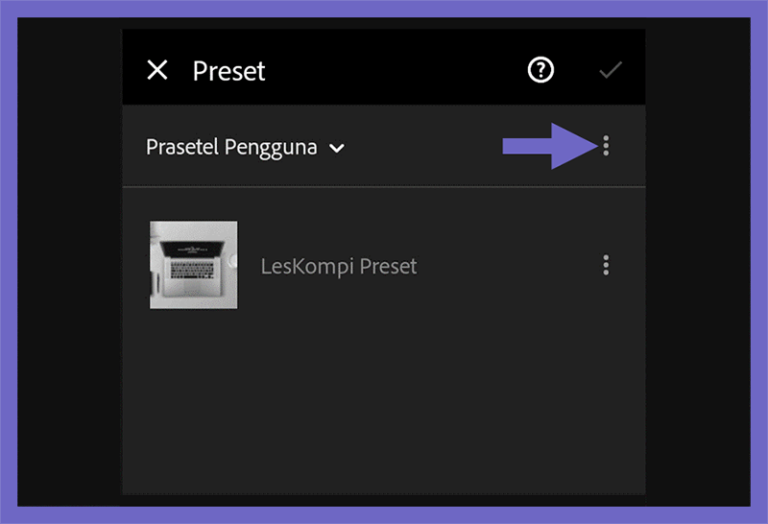Close the Preset panel with the X icon
The height and width of the screenshot is (524, 768).
157,70
